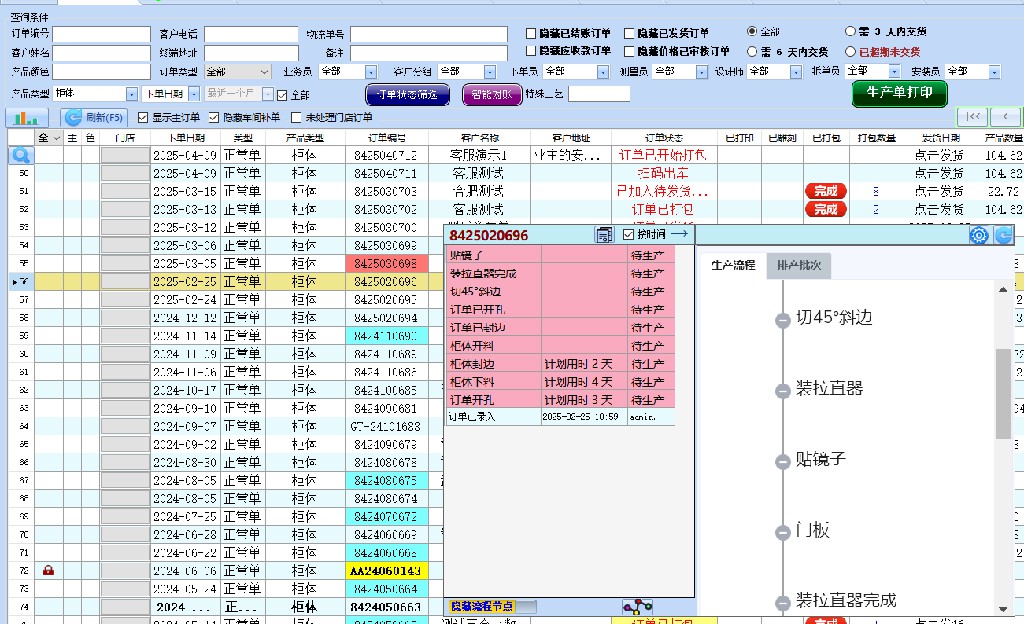Screen dimensions: 1024x624
Task: Click the magnifier search icon in grid
Action: pos(21,155)
